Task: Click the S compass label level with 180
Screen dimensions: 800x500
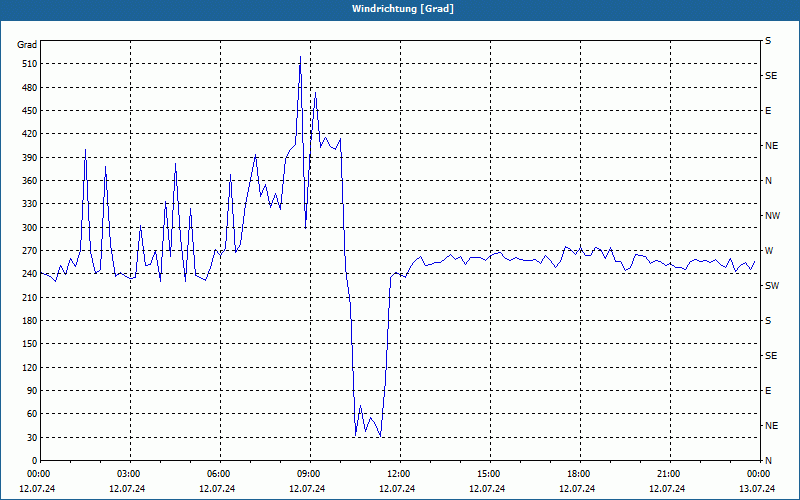Action: [x=768, y=321]
